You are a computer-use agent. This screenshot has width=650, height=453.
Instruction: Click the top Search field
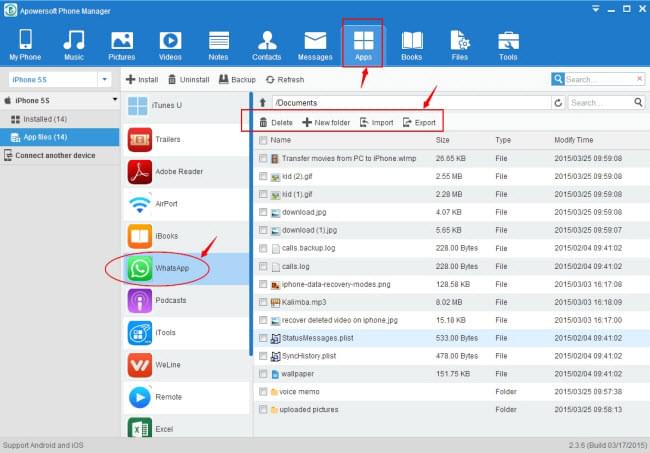click(x=599, y=79)
